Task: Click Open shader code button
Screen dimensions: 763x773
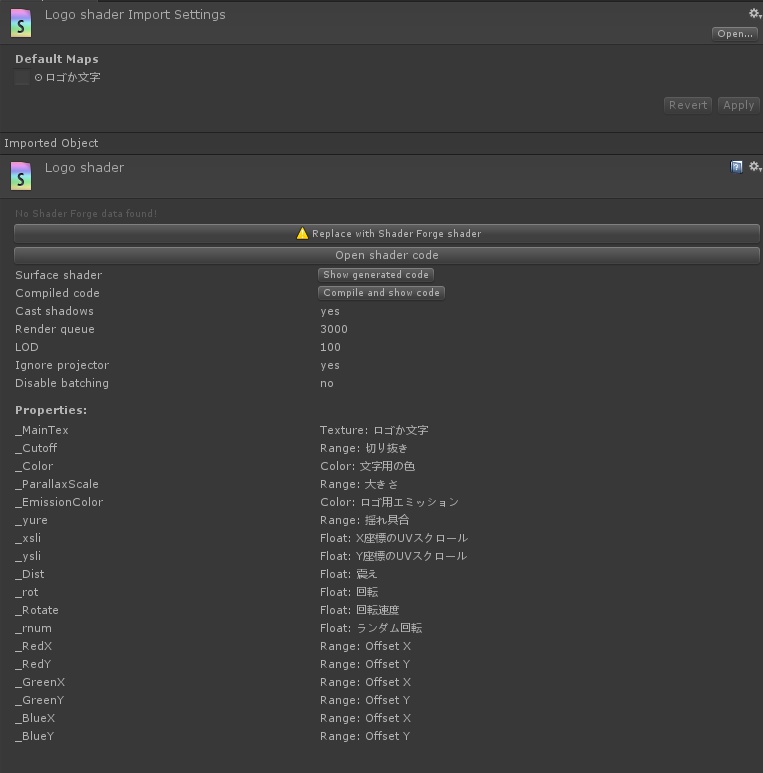Action: (x=387, y=255)
